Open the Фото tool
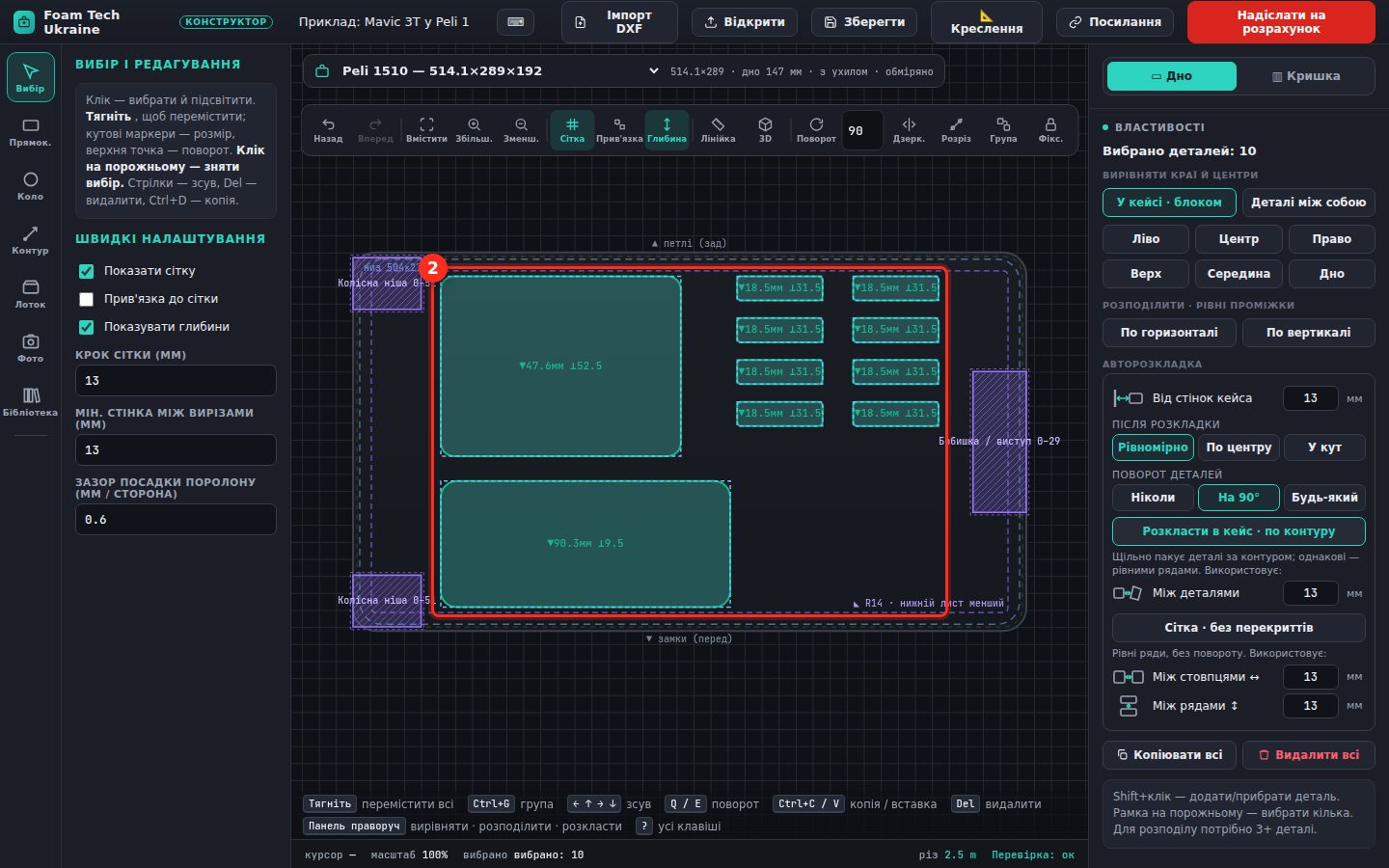Image resolution: width=1389 pixels, height=868 pixels. [30, 348]
